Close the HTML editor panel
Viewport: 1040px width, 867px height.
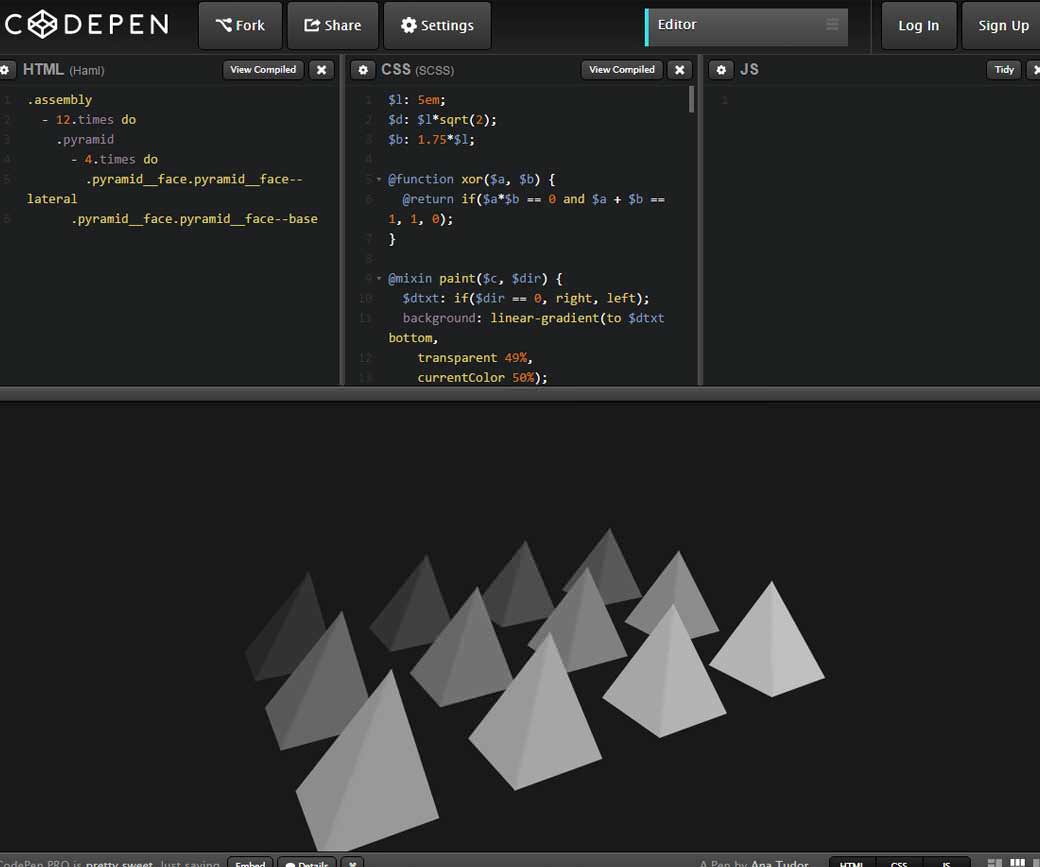[321, 70]
